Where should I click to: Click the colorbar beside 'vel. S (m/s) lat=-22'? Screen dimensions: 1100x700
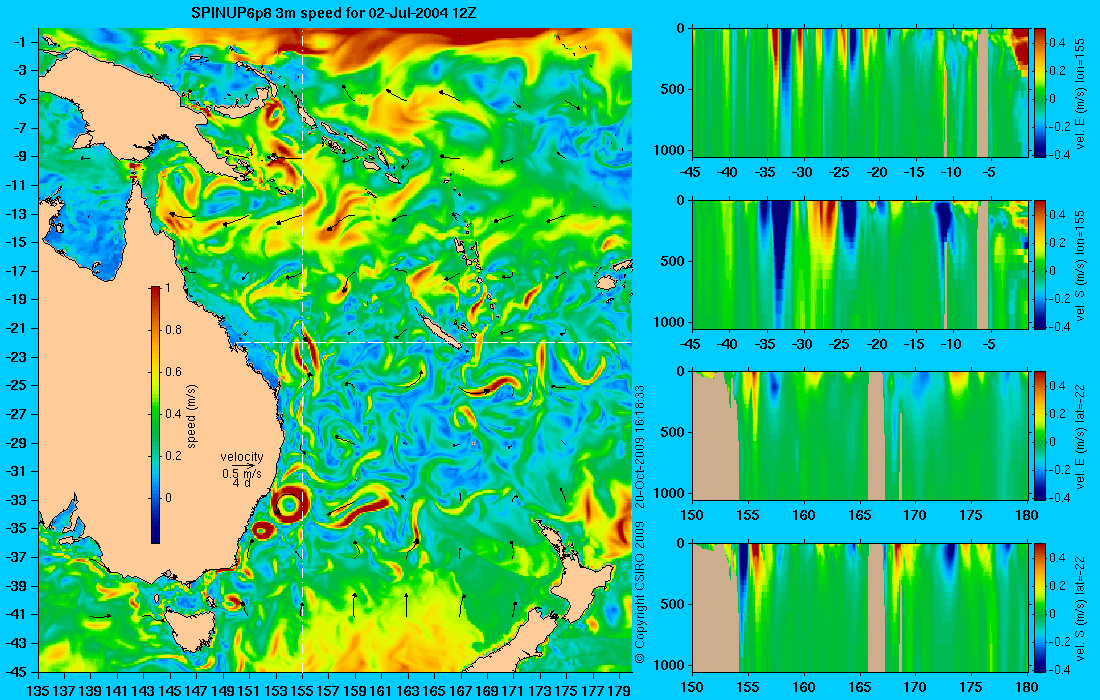click(x=1040, y=607)
